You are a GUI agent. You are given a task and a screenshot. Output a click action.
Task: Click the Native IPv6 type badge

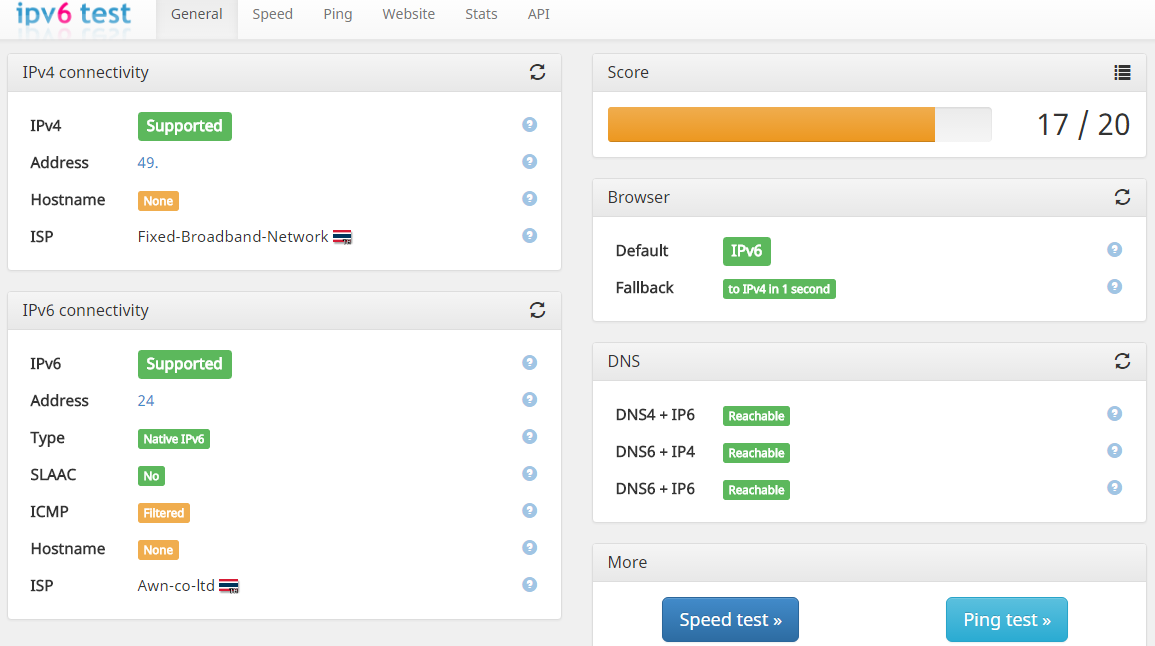click(x=174, y=439)
